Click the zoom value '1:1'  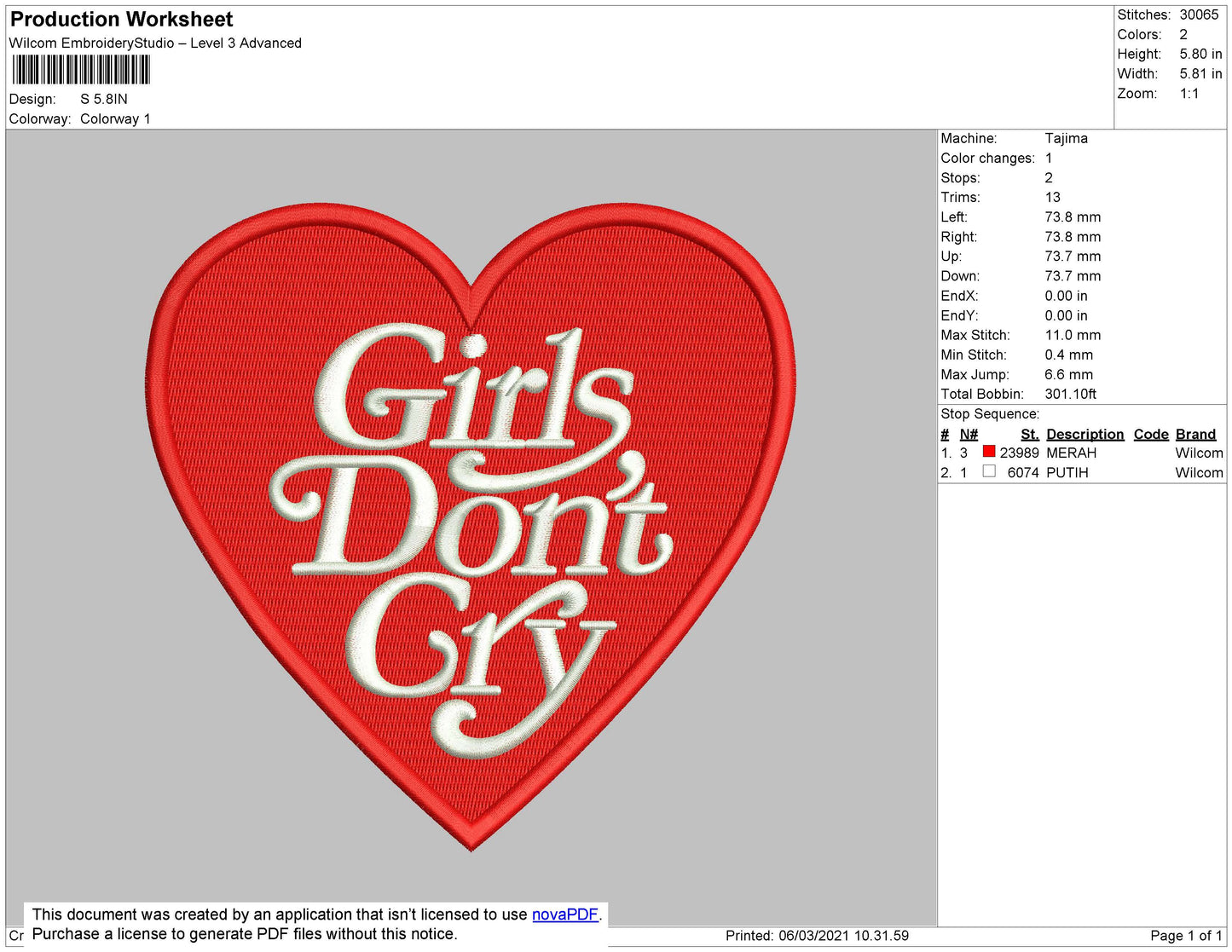coord(1189,94)
